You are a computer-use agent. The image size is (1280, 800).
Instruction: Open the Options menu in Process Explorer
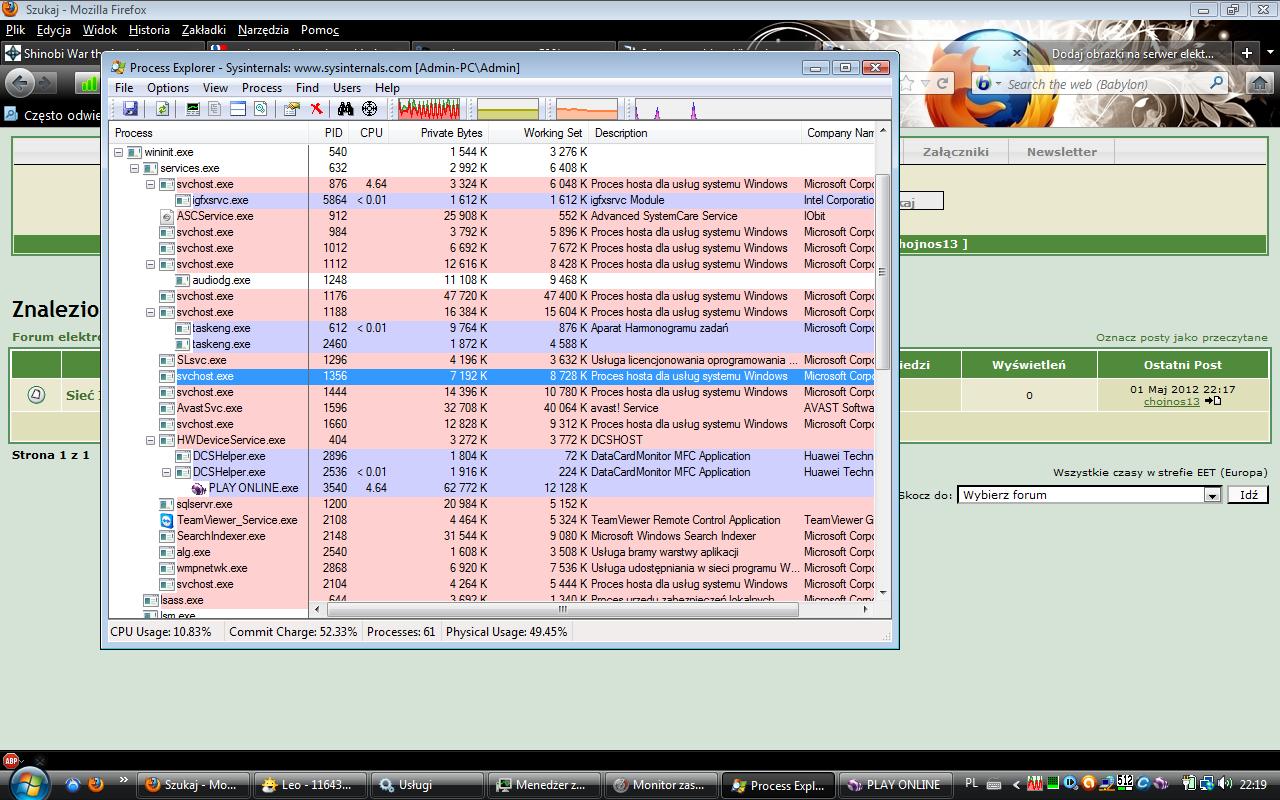[167, 88]
